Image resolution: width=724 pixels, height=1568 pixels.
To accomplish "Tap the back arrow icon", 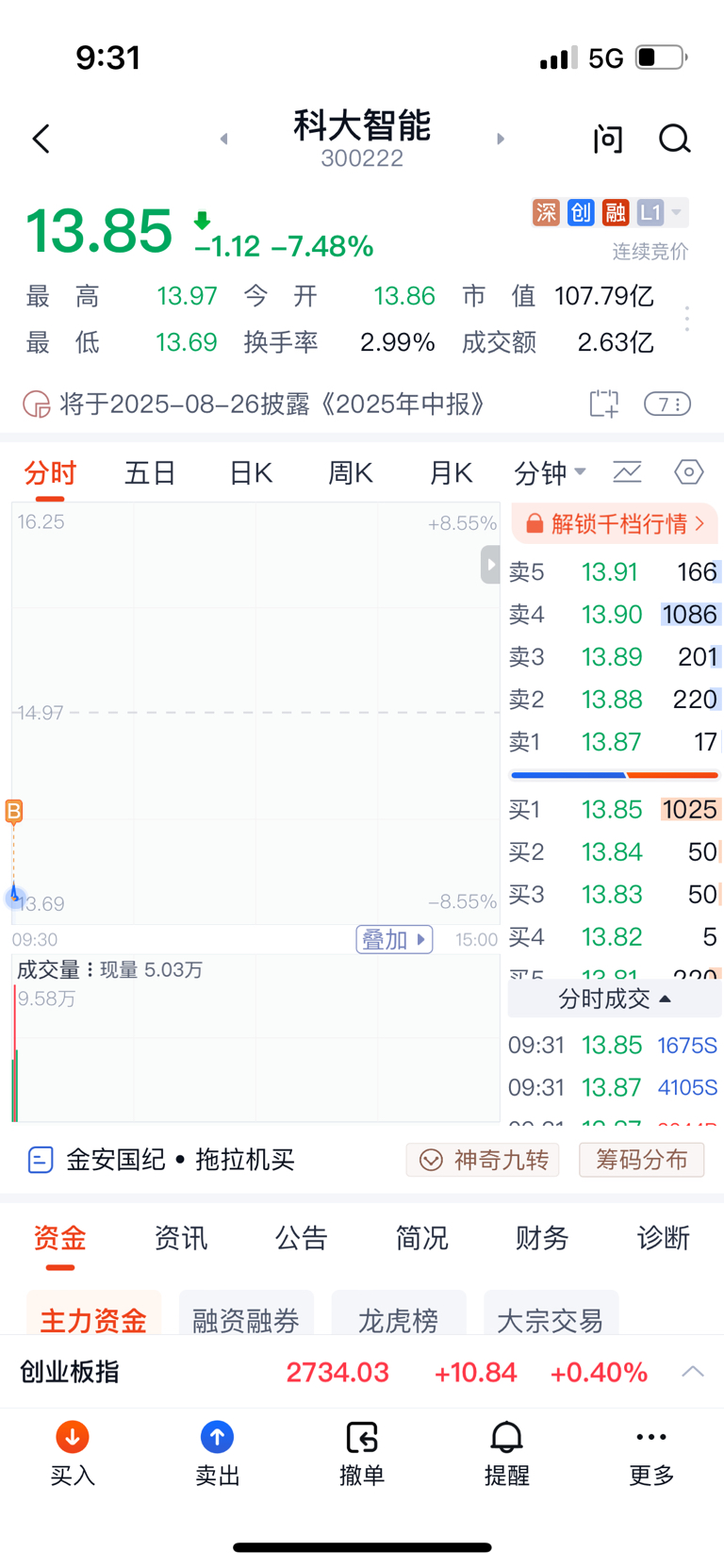I will (41, 139).
